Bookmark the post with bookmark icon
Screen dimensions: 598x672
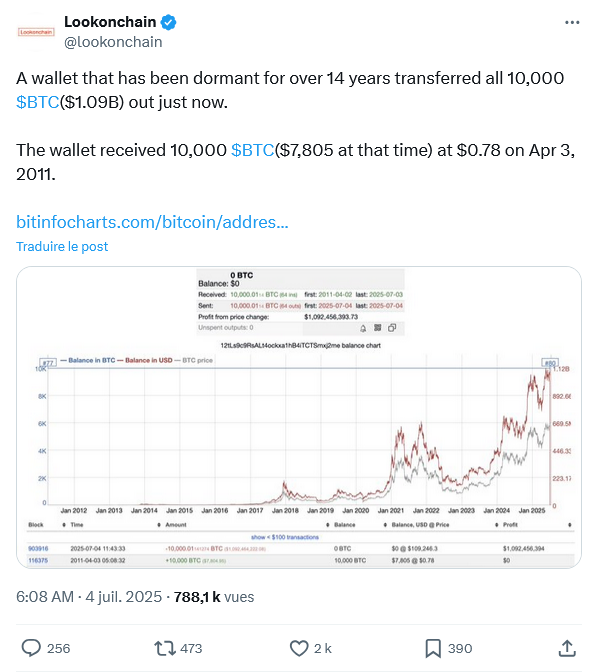tap(433, 648)
